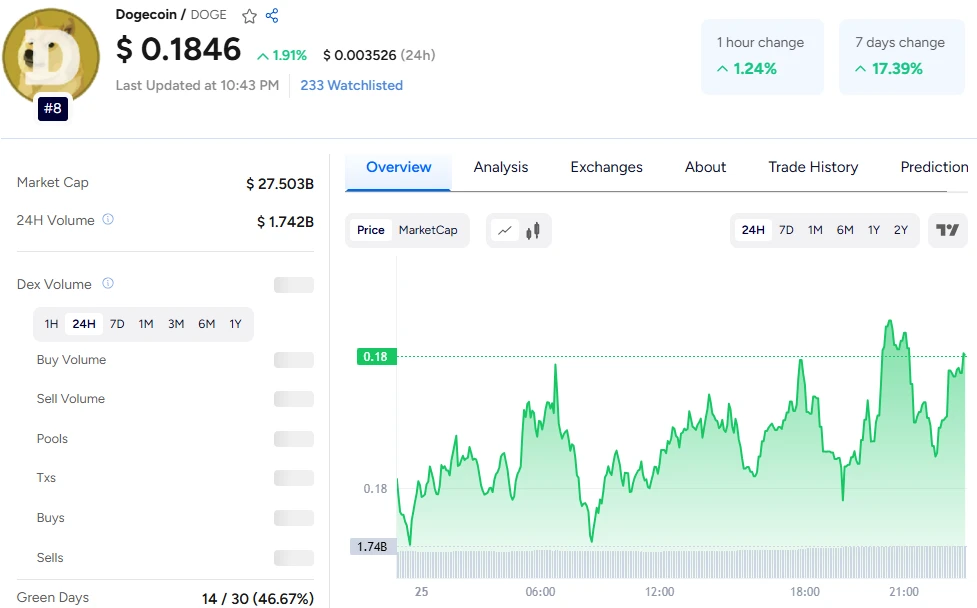Open the Analysis tab

(500, 167)
